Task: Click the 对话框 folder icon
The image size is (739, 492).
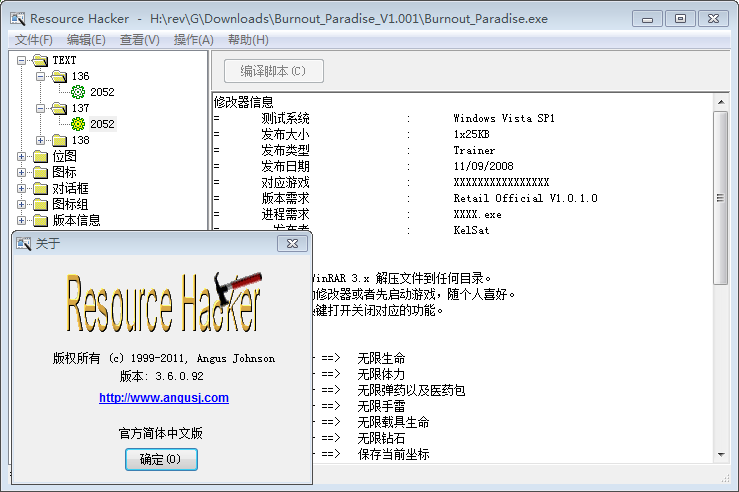Action: [41, 189]
